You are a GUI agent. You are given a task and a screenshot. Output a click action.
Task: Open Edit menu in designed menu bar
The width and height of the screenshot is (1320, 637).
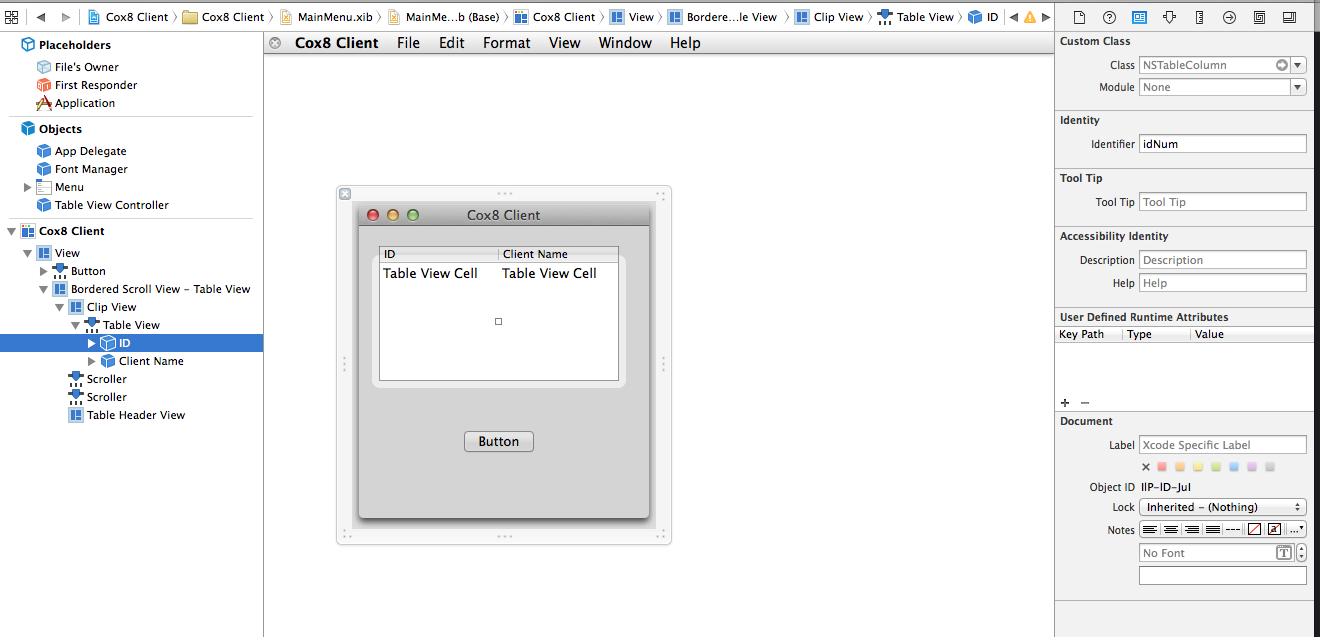[452, 43]
